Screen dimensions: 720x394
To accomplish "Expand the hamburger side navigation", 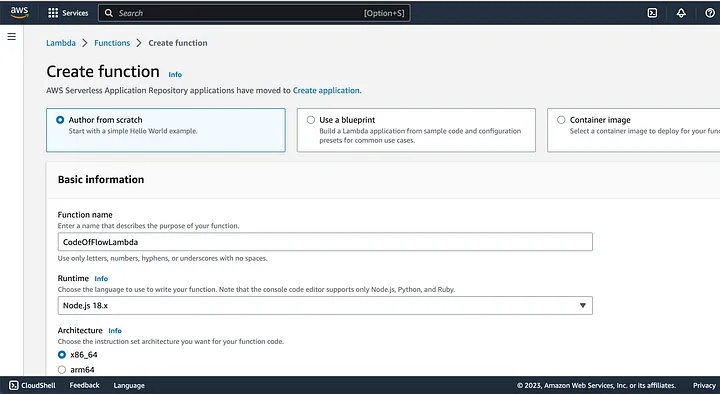I will tap(11, 37).
